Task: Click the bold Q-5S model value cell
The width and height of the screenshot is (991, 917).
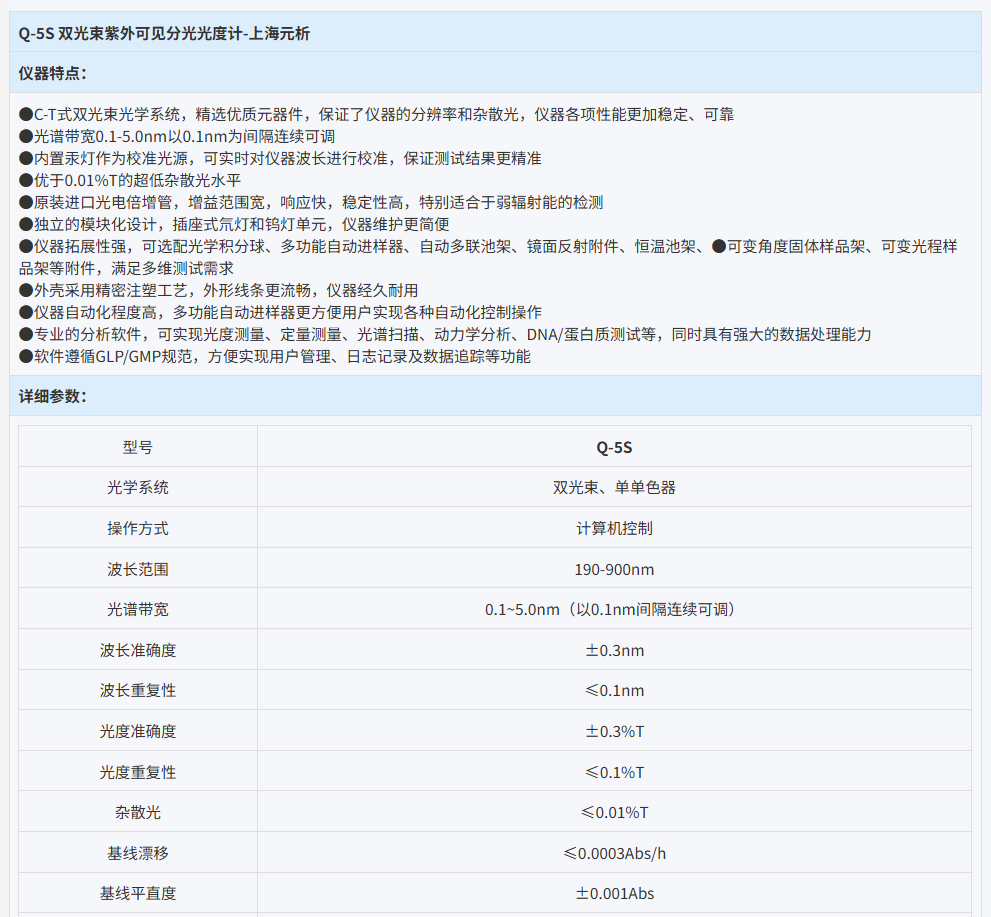Action: tap(614, 447)
